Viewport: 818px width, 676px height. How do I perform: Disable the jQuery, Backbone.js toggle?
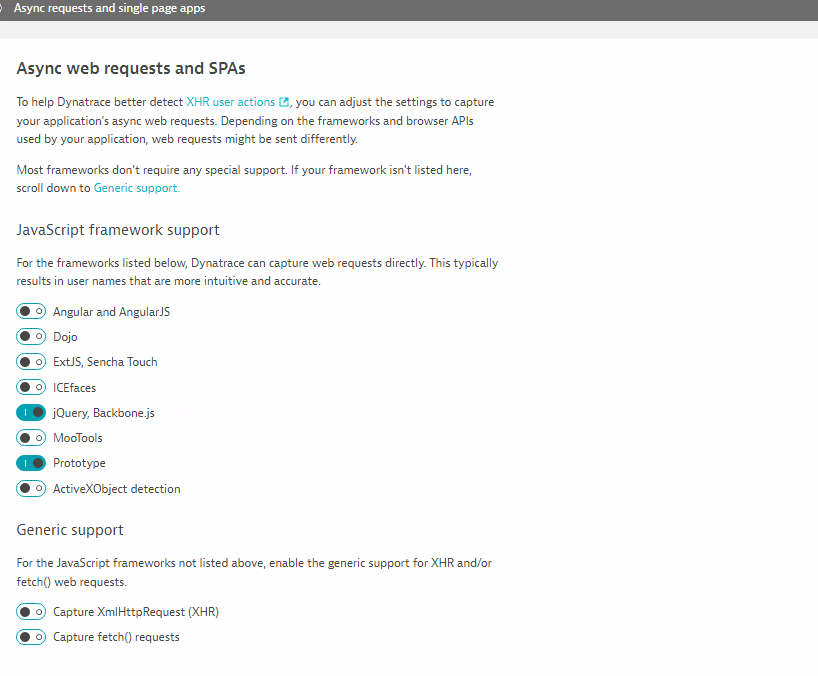click(x=31, y=413)
